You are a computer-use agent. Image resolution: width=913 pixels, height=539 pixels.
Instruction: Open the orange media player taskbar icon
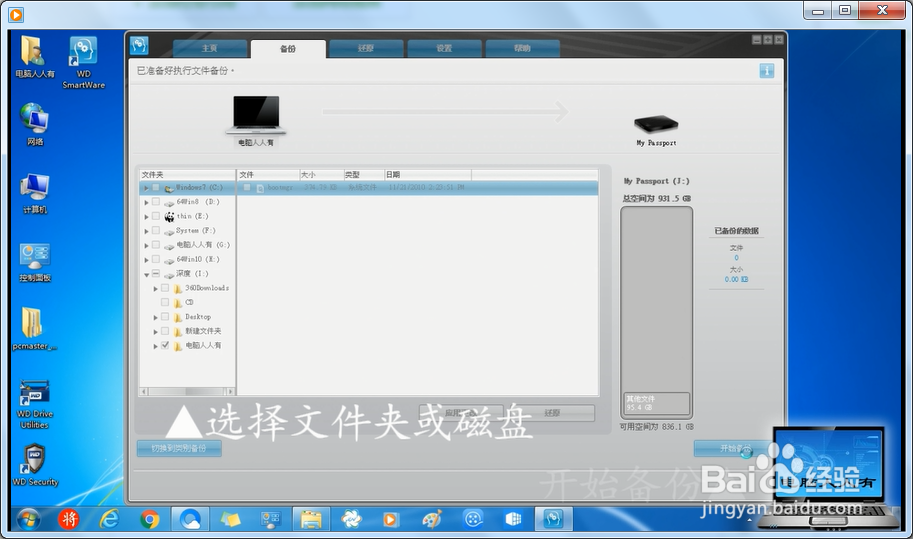coord(391,519)
